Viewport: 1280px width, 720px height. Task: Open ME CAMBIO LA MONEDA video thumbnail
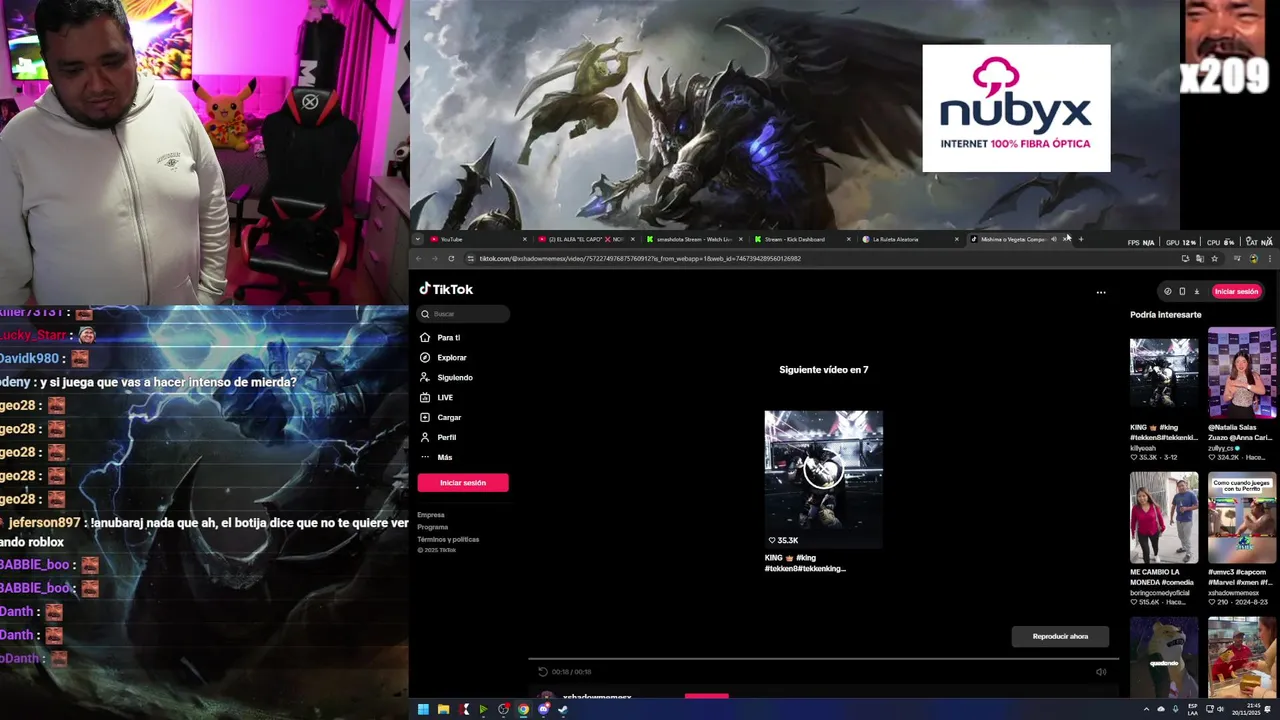(x=1164, y=518)
